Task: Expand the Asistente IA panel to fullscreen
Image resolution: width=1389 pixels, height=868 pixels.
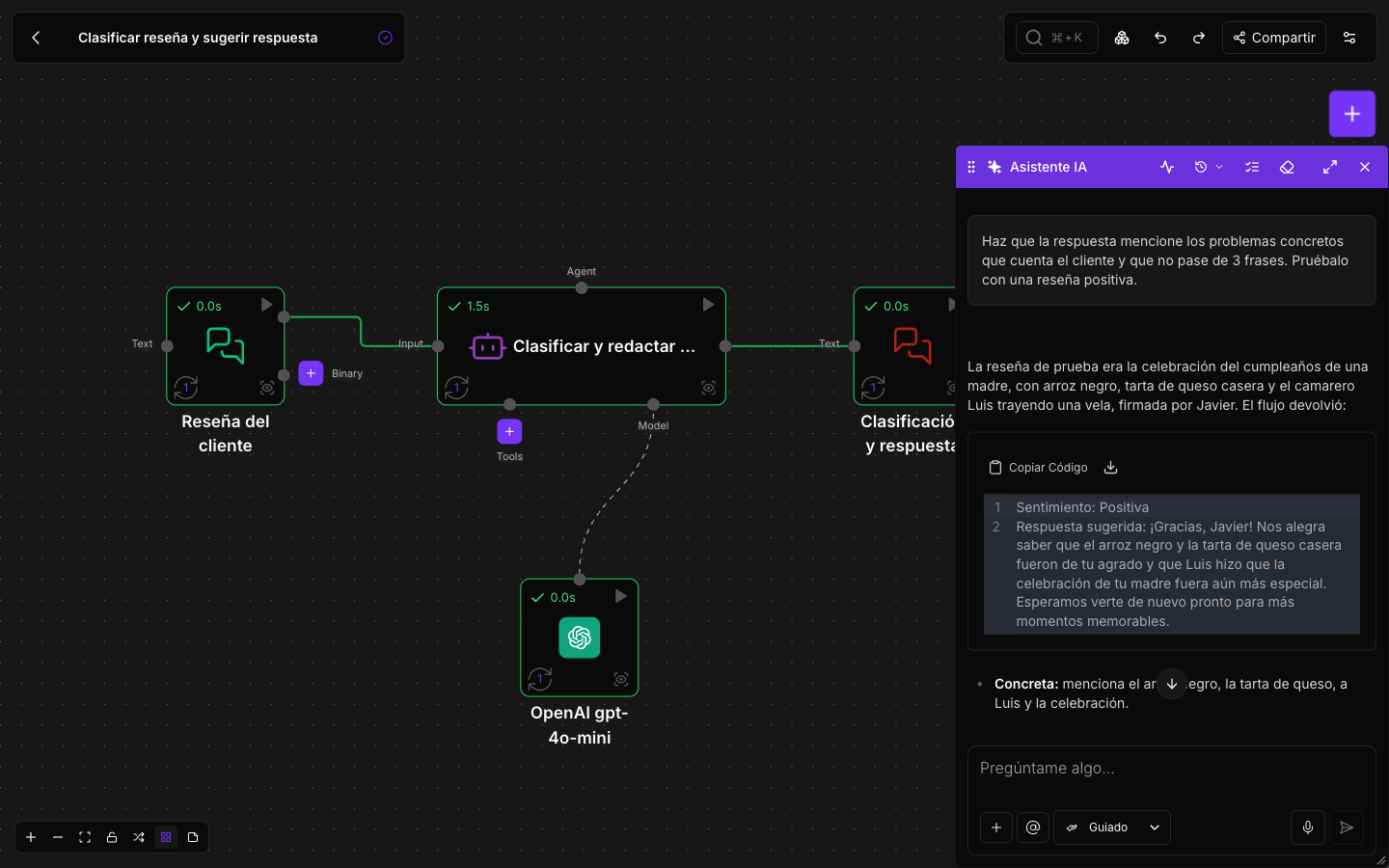Action: (x=1330, y=167)
